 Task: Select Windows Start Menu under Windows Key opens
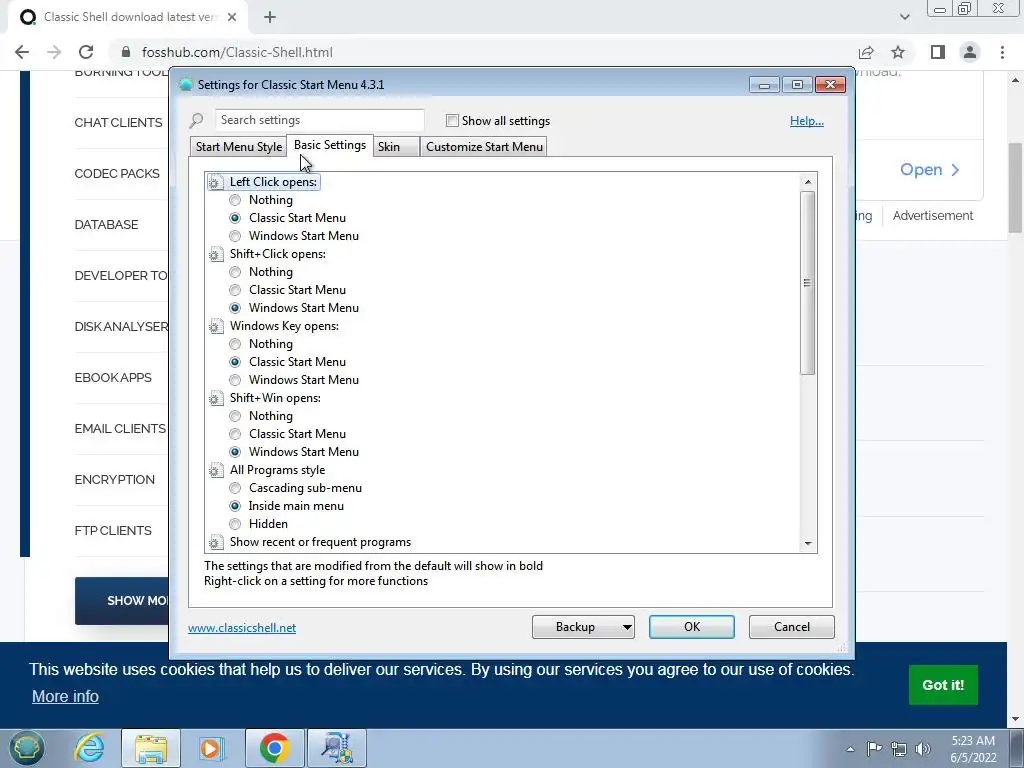(235, 380)
